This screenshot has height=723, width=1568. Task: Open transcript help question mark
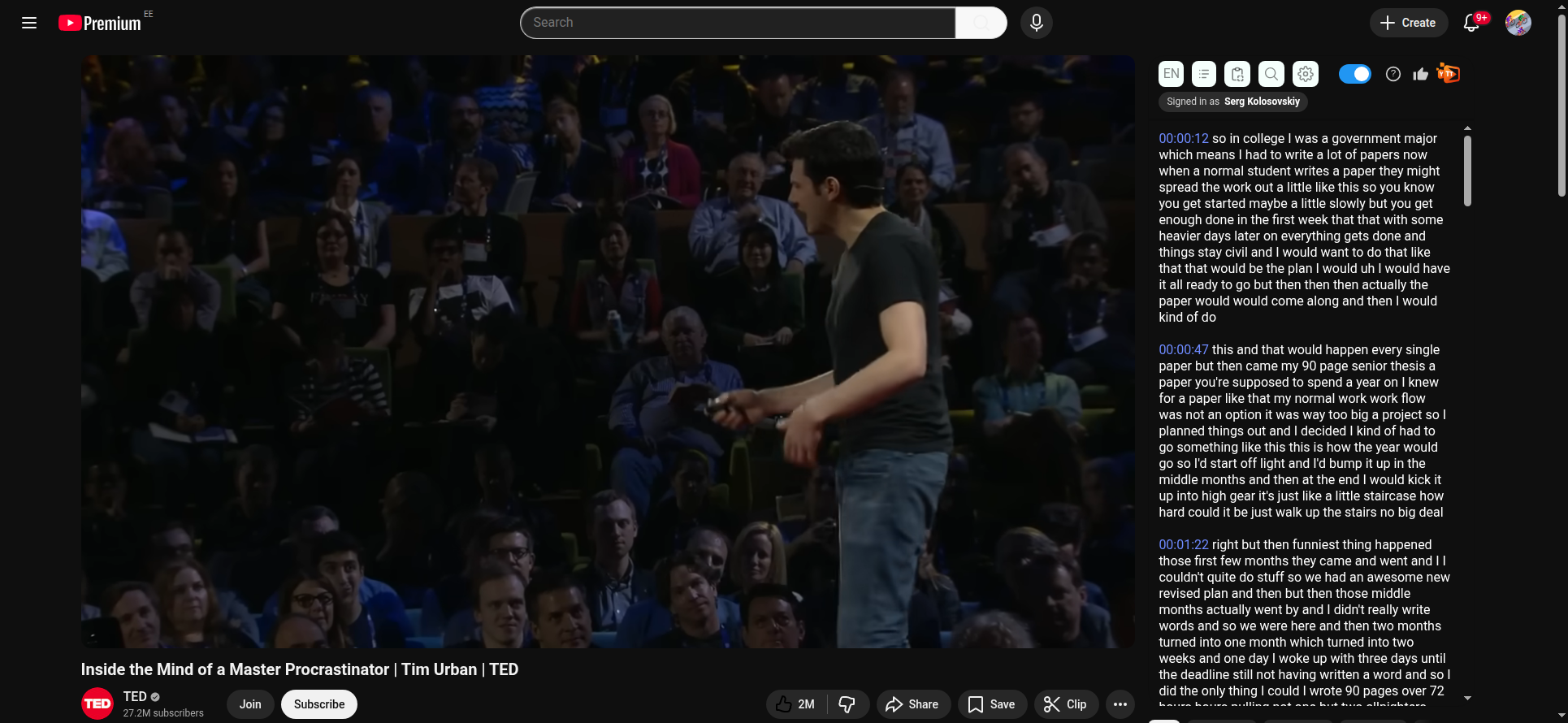click(1393, 74)
